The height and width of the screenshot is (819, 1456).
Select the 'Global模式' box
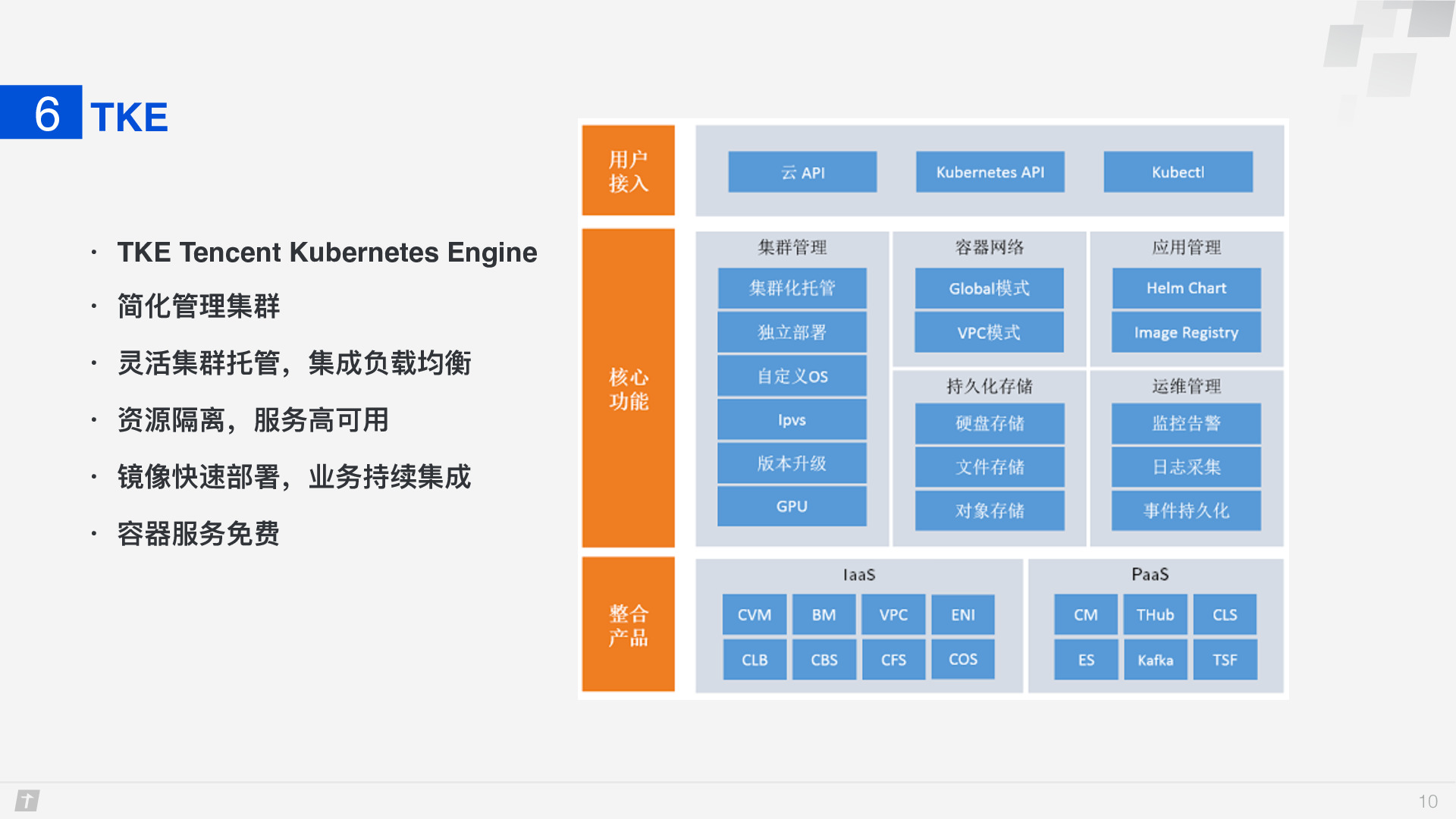tap(989, 288)
